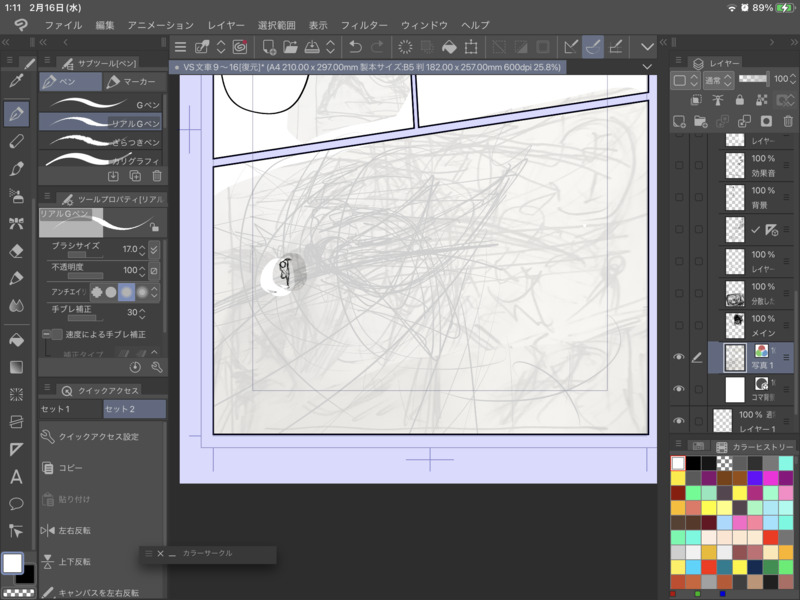Click the 左右反転 quick access button
The width and height of the screenshot is (800, 600).
pos(75,530)
